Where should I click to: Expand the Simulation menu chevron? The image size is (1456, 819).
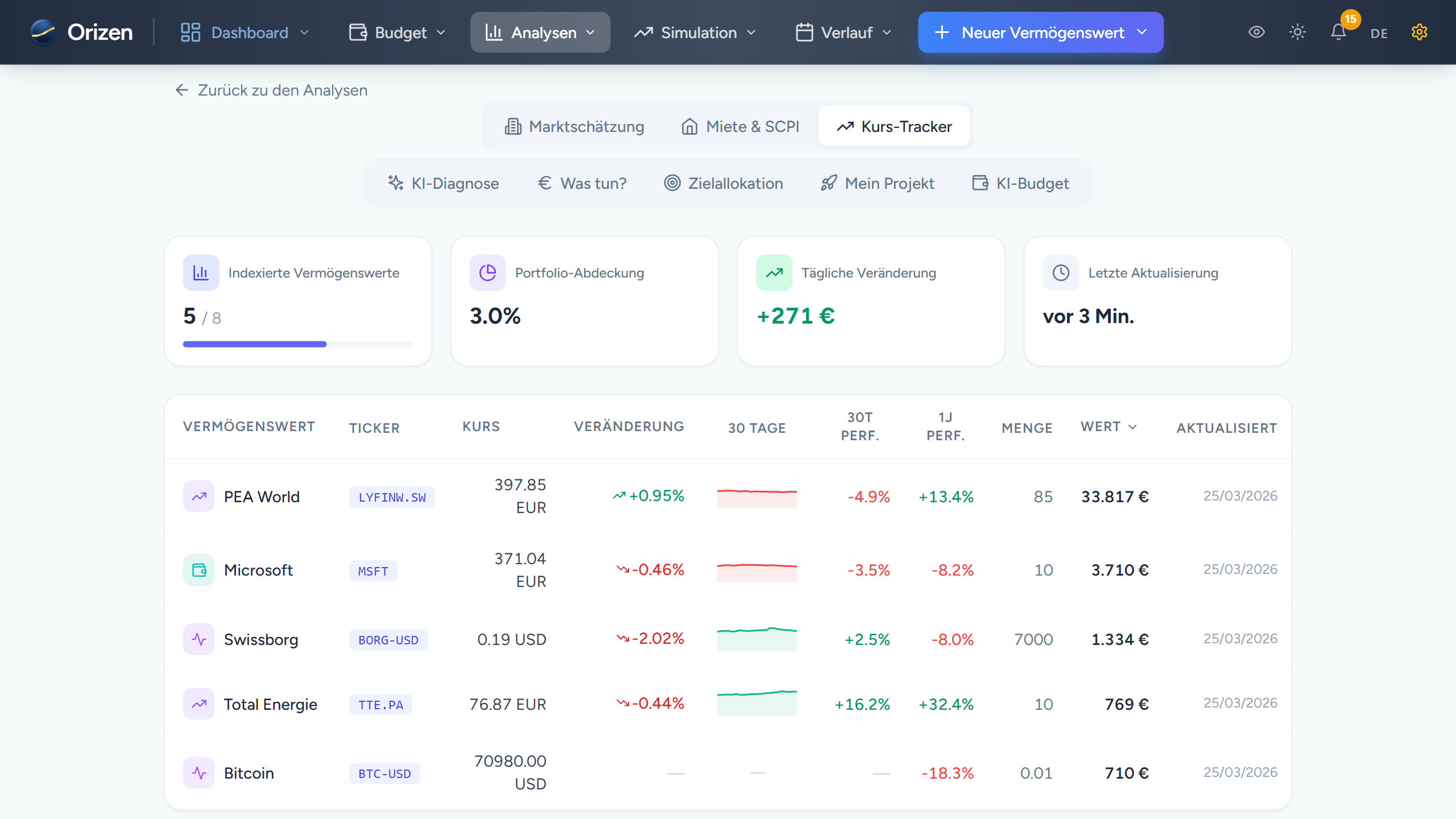[751, 32]
